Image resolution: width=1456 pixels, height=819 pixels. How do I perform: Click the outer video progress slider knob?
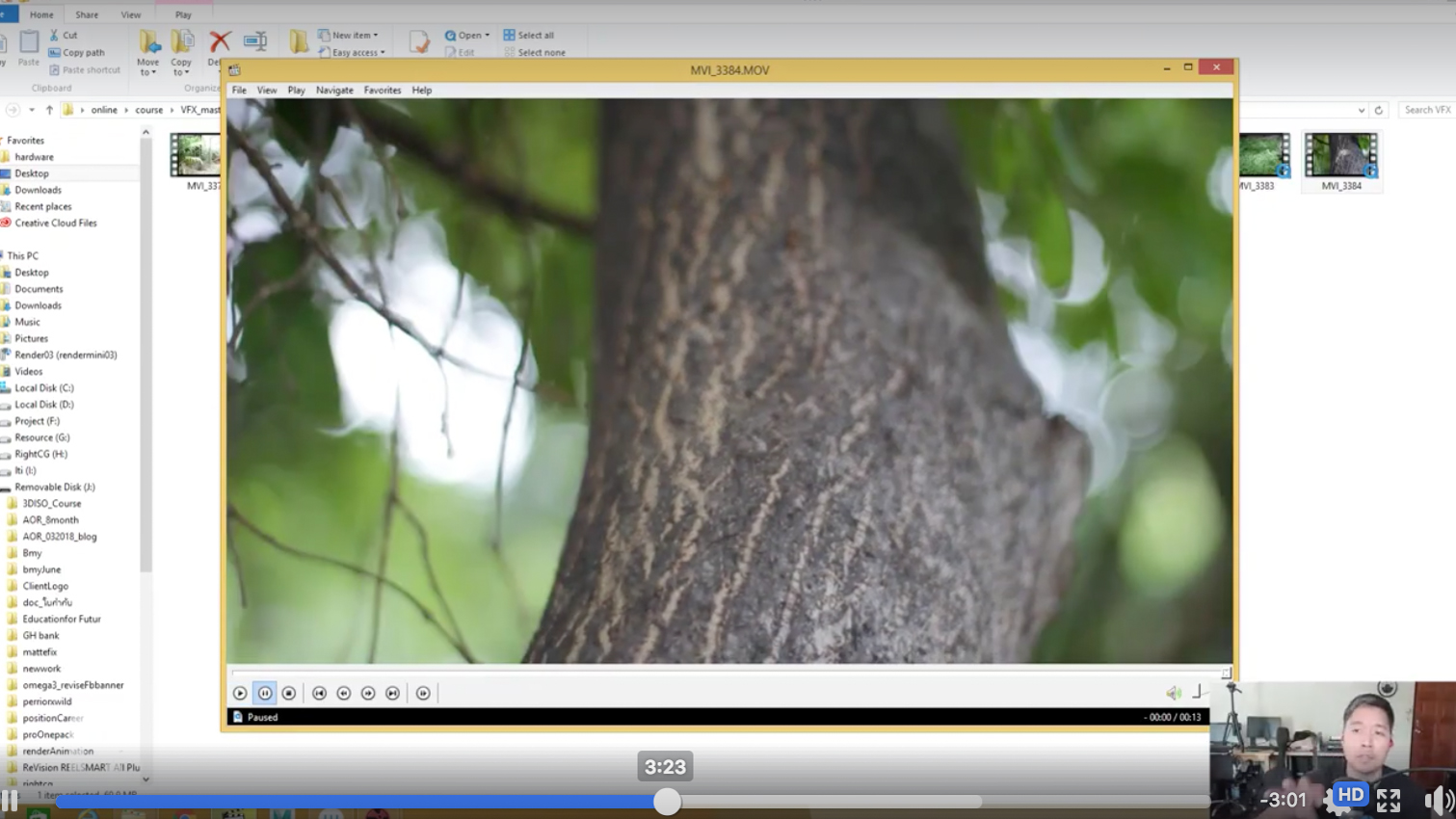pos(667,802)
